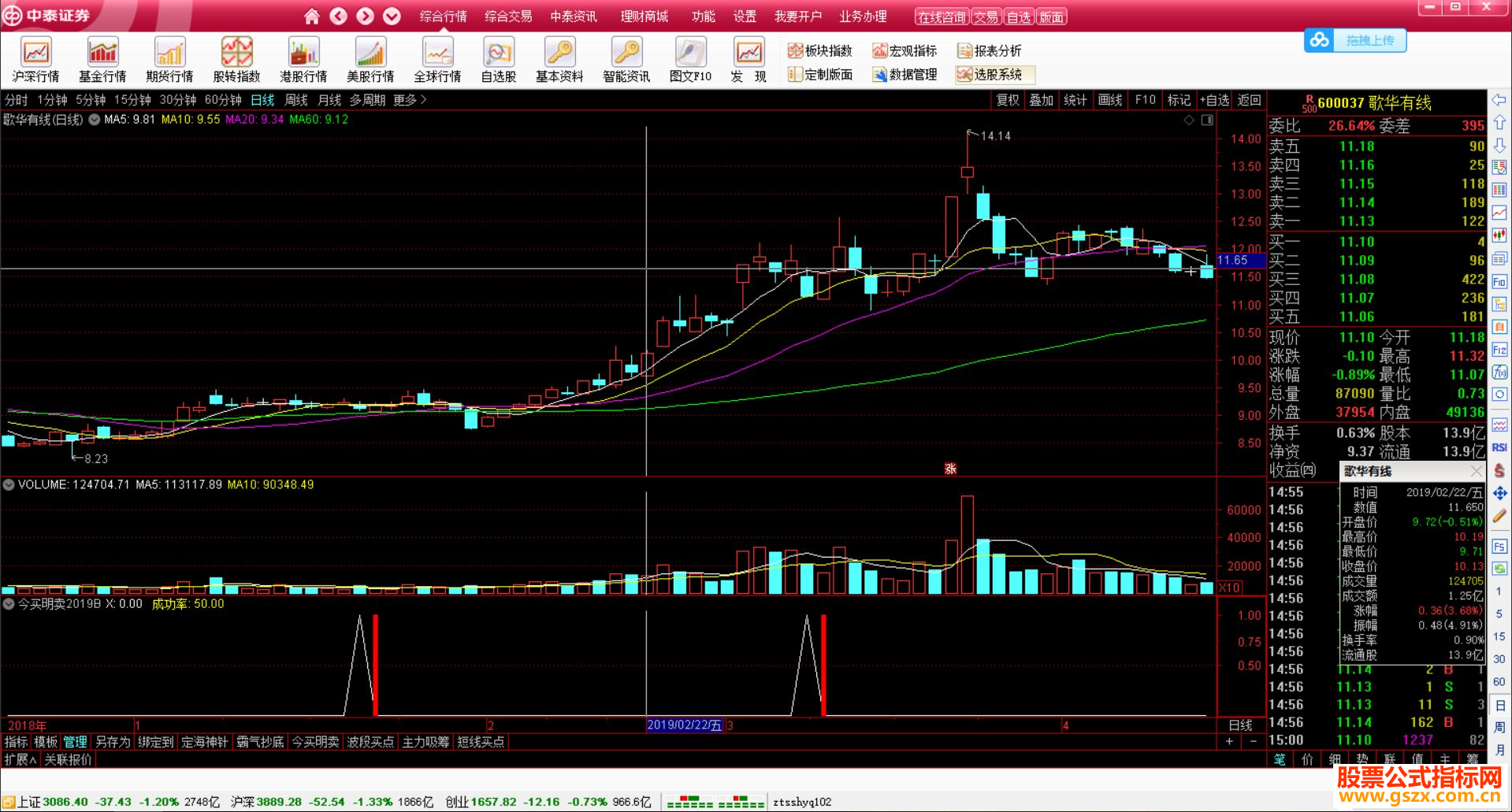
Task: Click the sidebar RSI indicator icon
Action: (1499, 447)
